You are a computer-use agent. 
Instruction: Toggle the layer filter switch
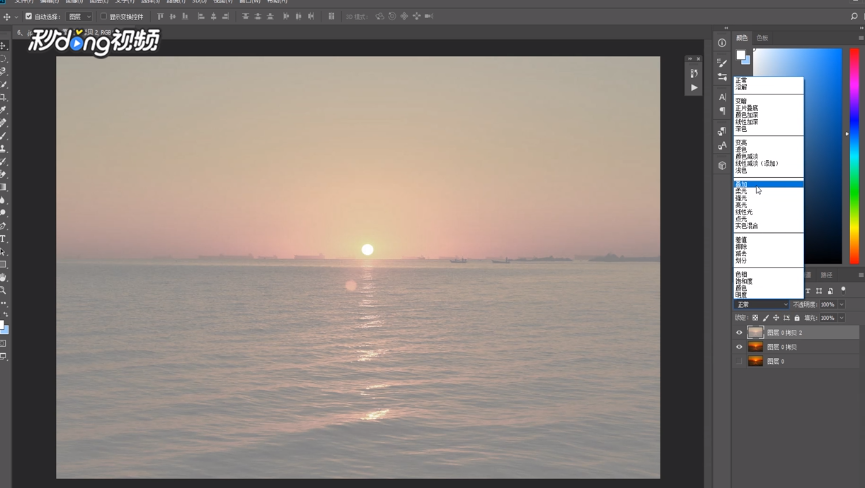tap(843, 290)
